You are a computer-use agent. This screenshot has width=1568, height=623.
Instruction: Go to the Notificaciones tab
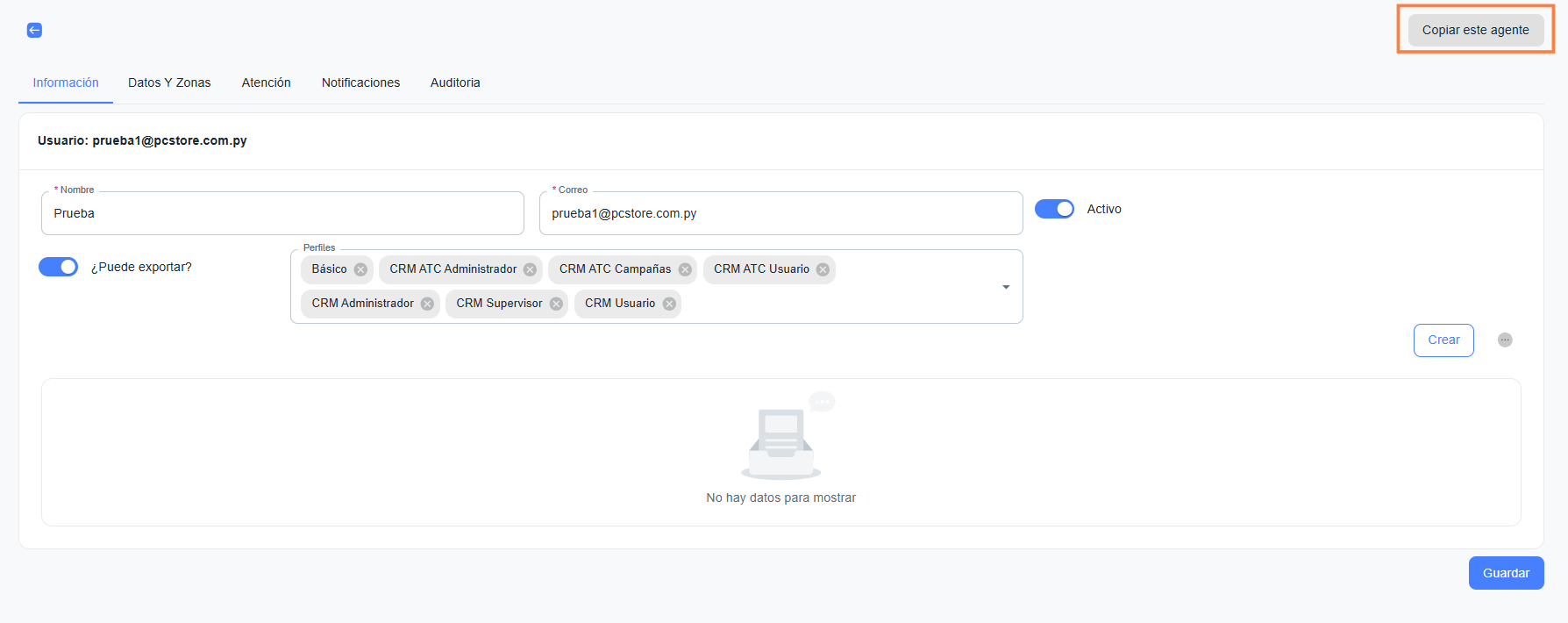360,82
